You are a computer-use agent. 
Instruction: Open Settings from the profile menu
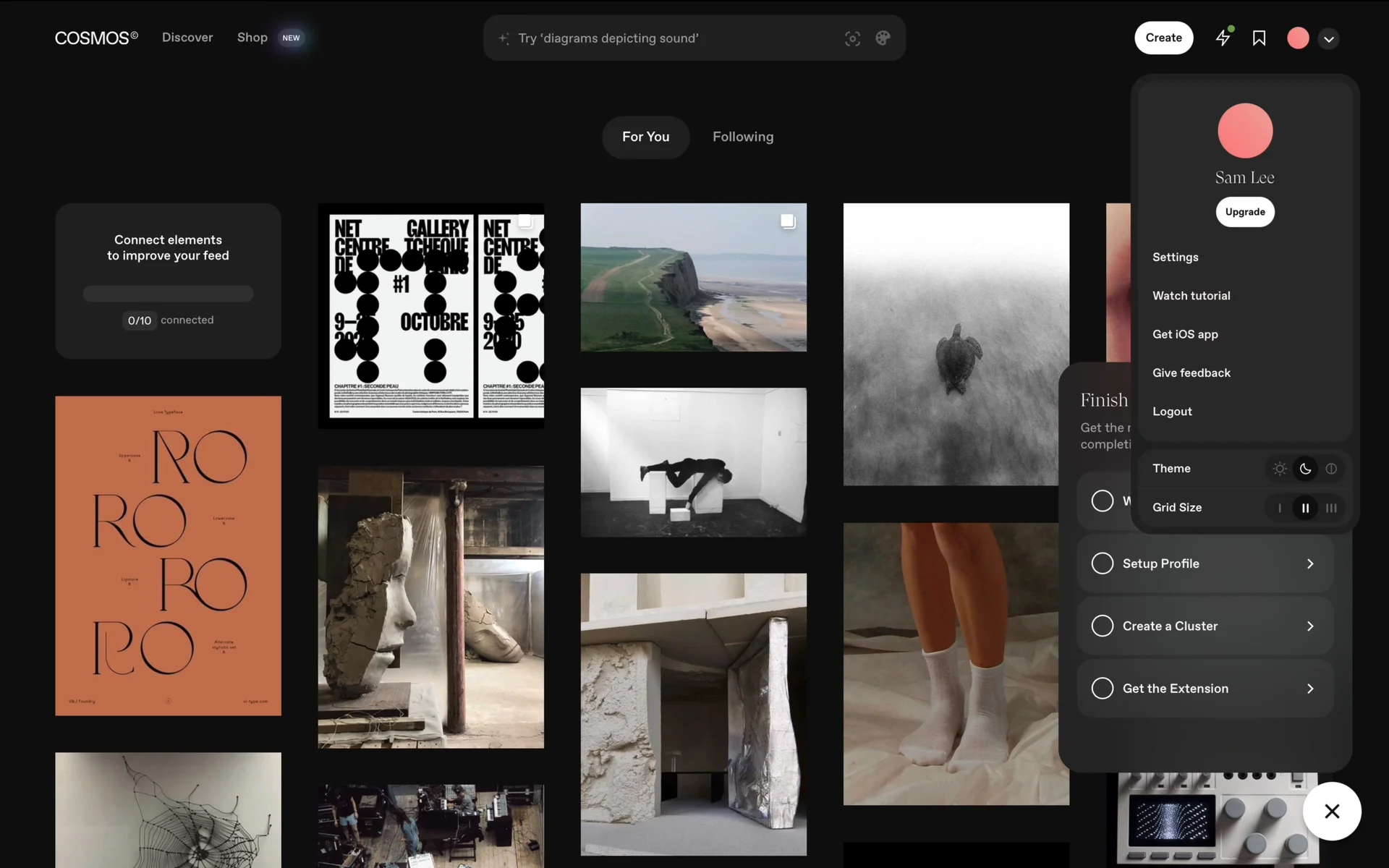1175,257
